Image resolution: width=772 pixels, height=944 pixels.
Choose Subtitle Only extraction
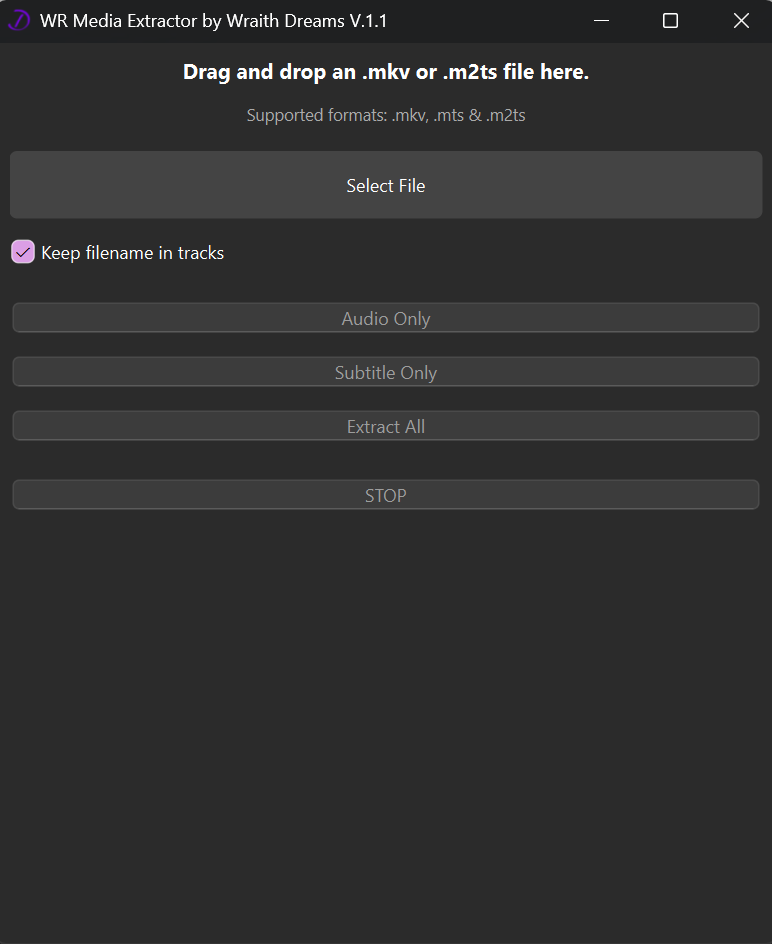click(x=386, y=372)
